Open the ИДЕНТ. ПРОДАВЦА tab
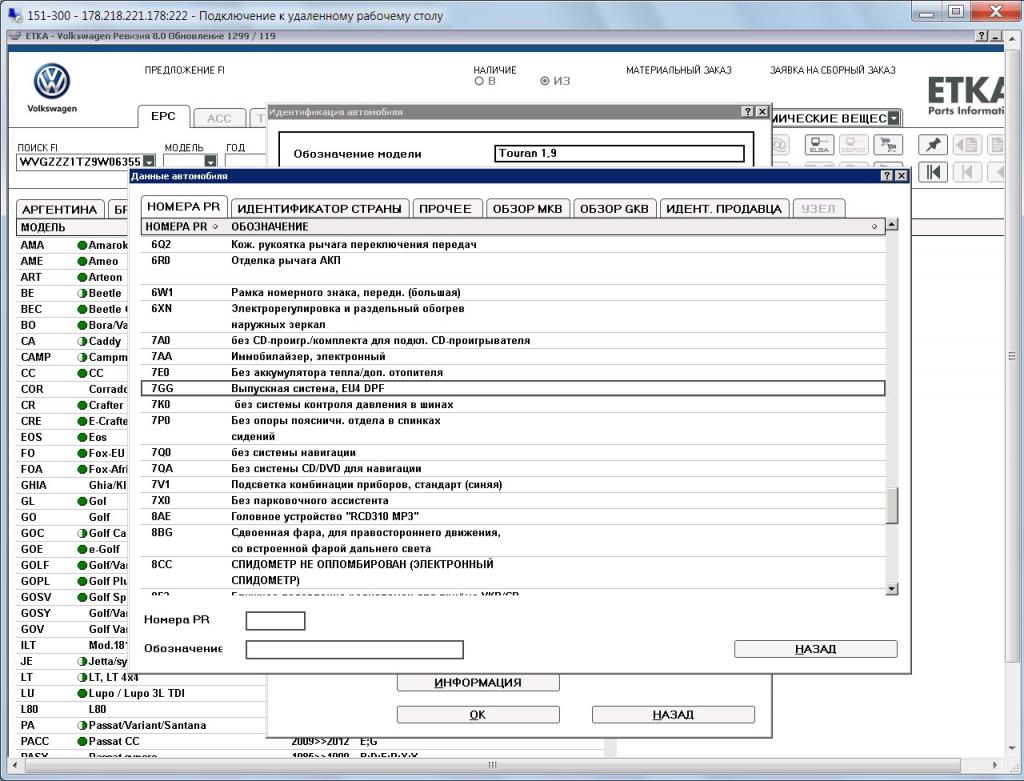This screenshot has height=781, width=1024. point(724,208)
